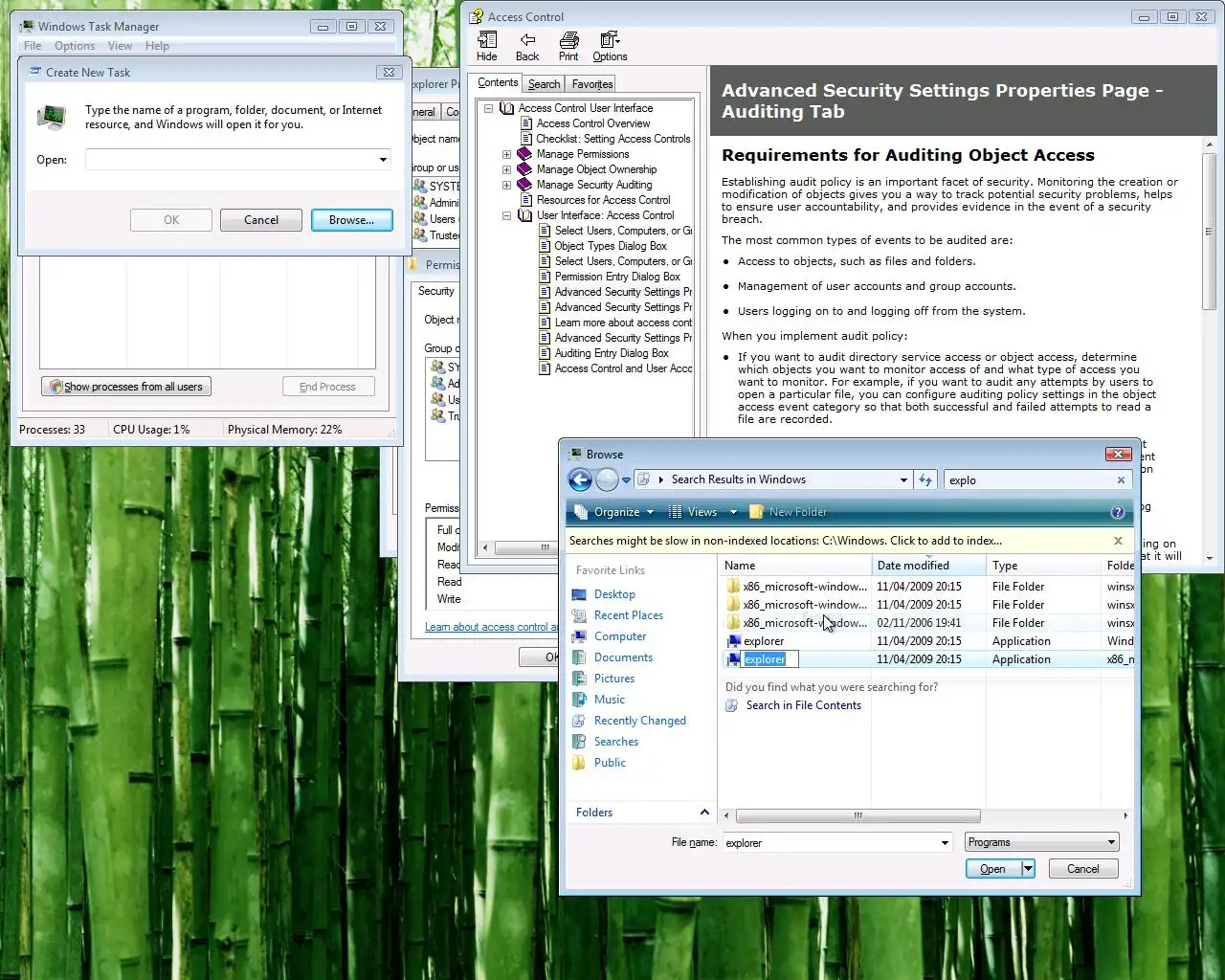Collapse User Interface: Access Control tree node
Screen dimensions: 1225x980
coord(506,215)
